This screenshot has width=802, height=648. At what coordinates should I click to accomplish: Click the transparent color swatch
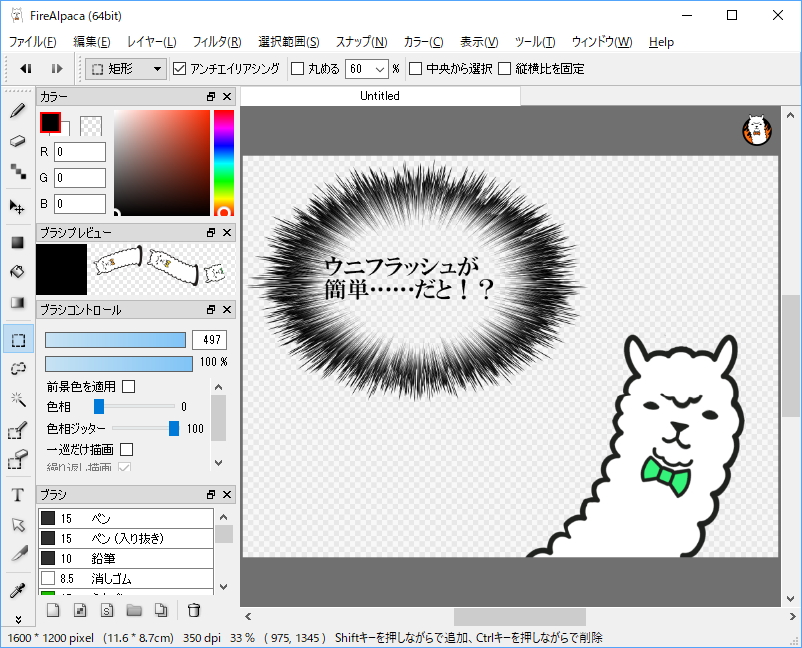91,126
